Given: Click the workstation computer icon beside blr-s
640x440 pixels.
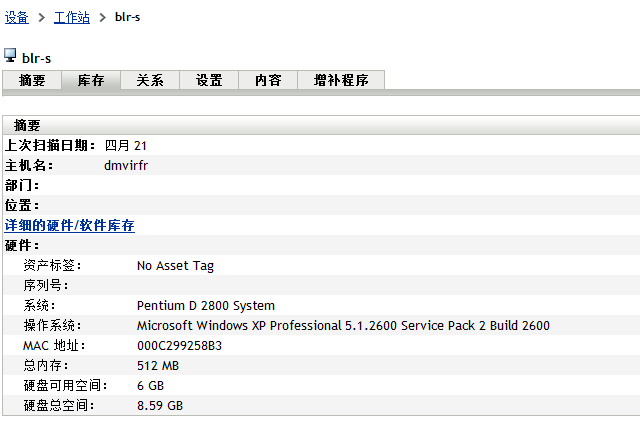Looking at the screenshot, I should click(x=10, y=55).
